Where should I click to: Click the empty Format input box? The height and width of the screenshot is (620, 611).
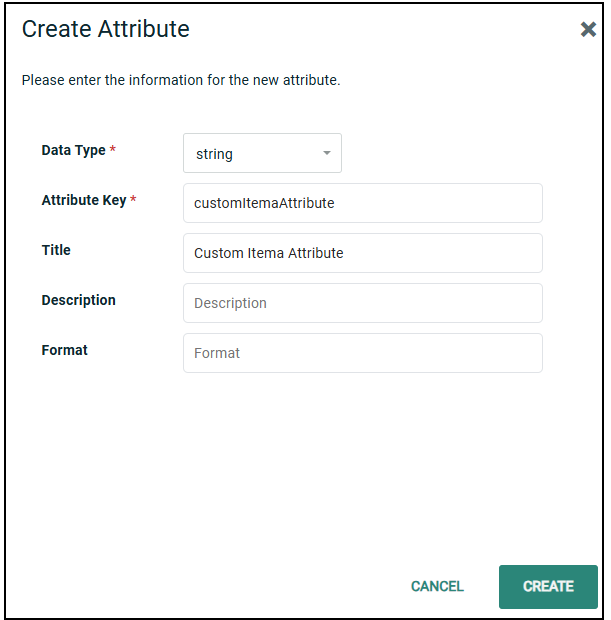click(362, 353)
